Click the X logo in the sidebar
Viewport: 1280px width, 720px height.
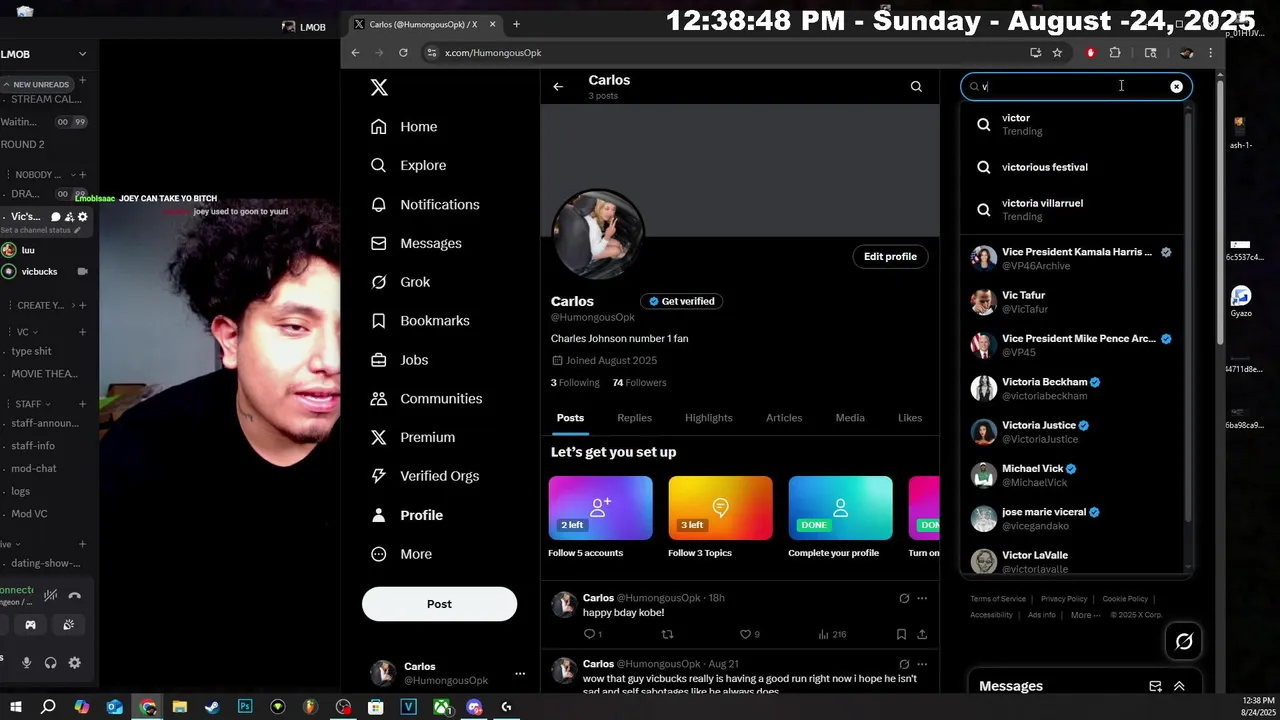379,88
